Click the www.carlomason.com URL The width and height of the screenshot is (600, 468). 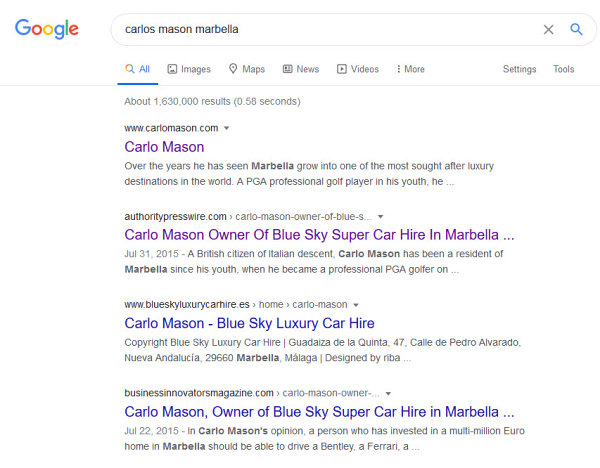tap(171, 128)
